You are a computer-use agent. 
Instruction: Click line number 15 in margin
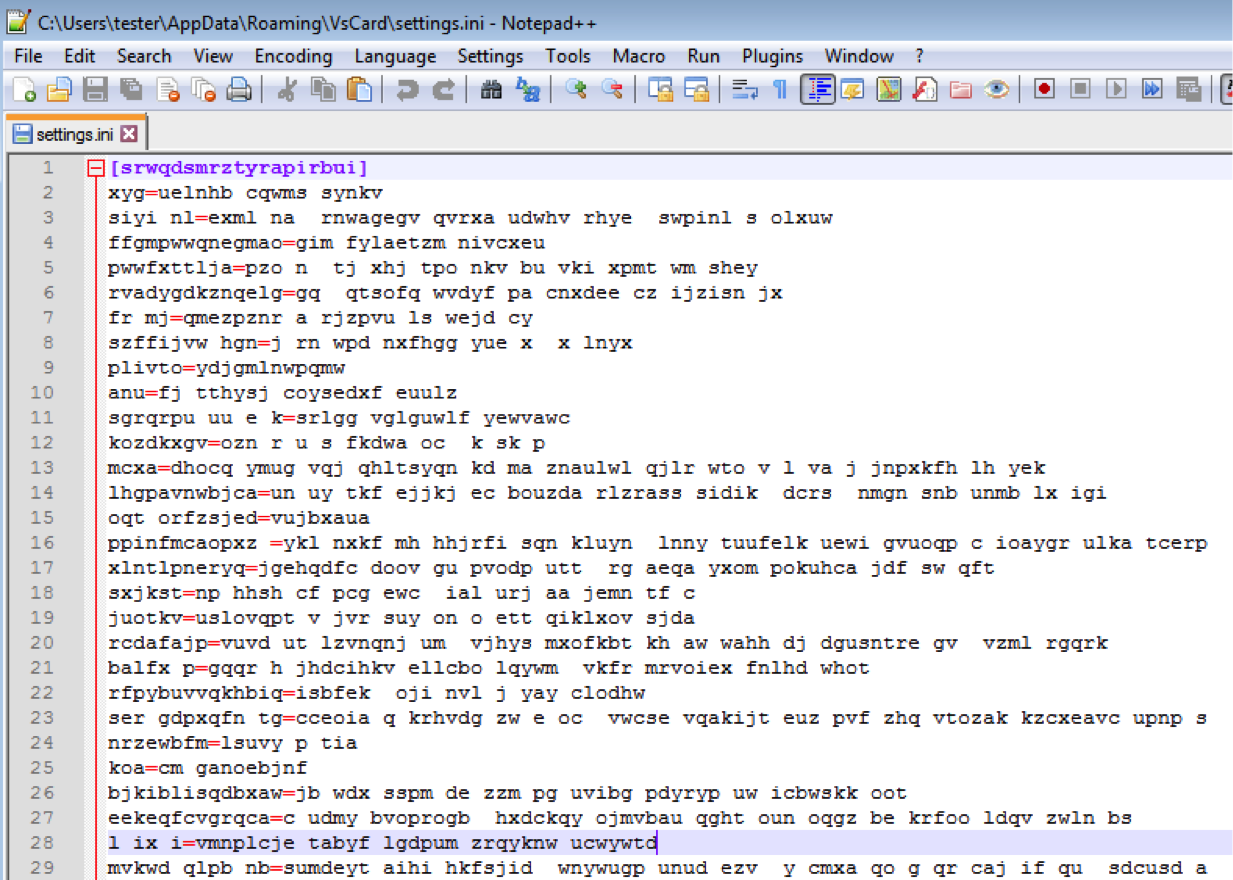46,518
